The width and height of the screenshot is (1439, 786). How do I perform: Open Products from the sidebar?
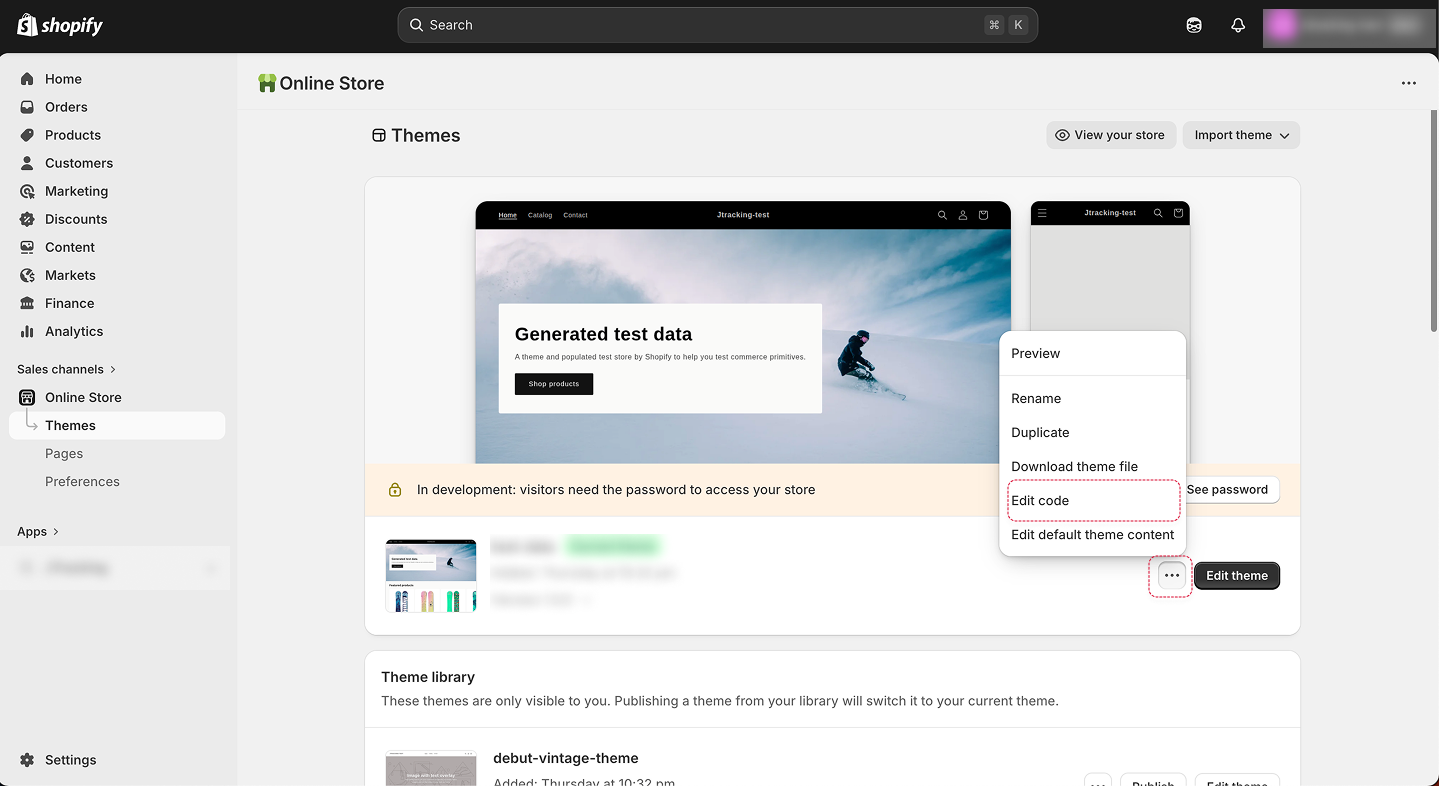point(72,135)
